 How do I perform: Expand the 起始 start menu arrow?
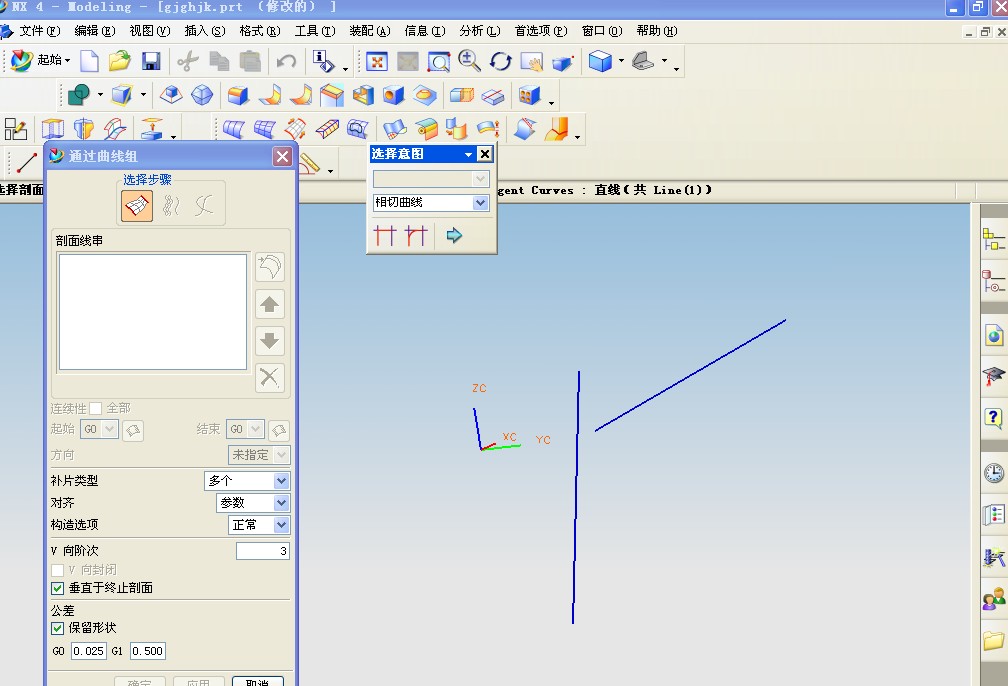[x=67, y=60]
